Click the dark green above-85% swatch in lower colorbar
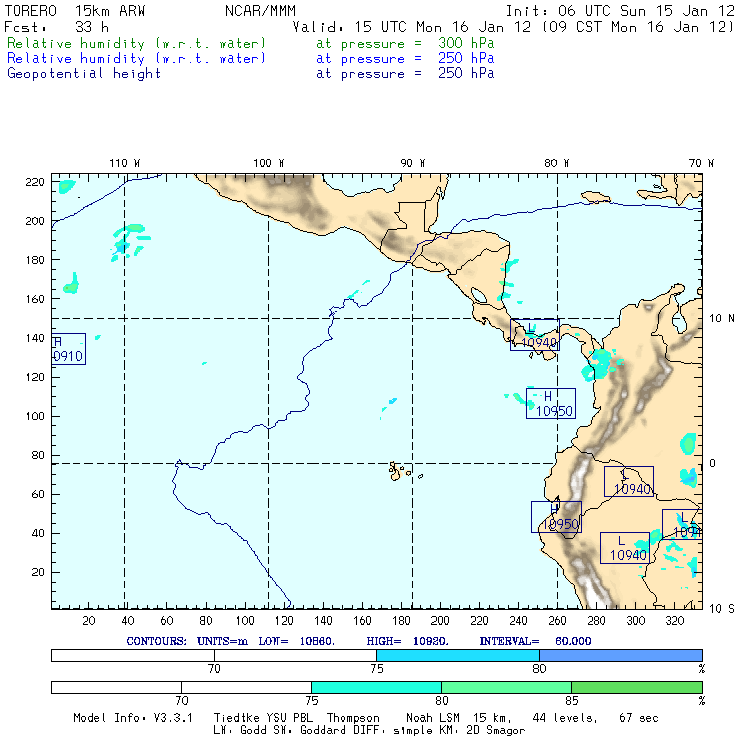 [637, 687]
